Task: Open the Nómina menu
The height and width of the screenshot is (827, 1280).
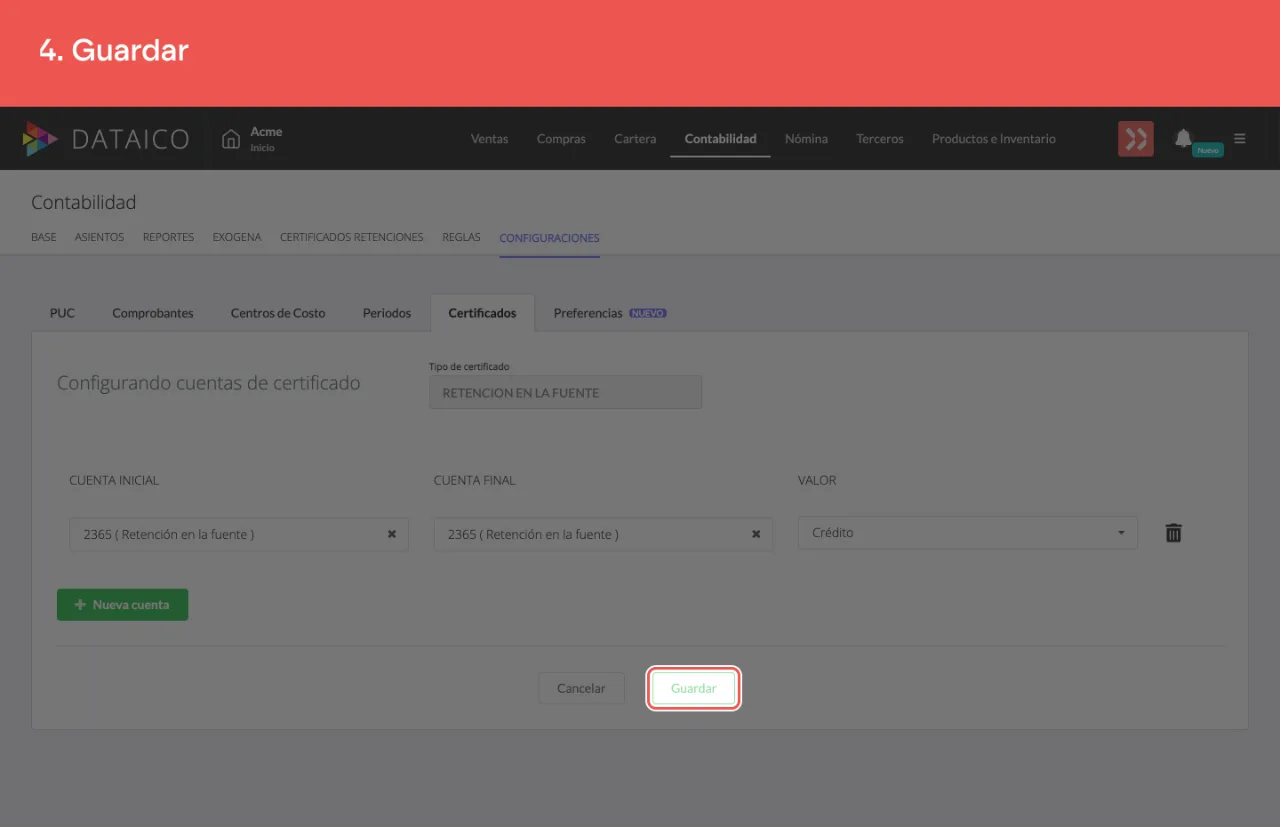Action: (806, 139)
